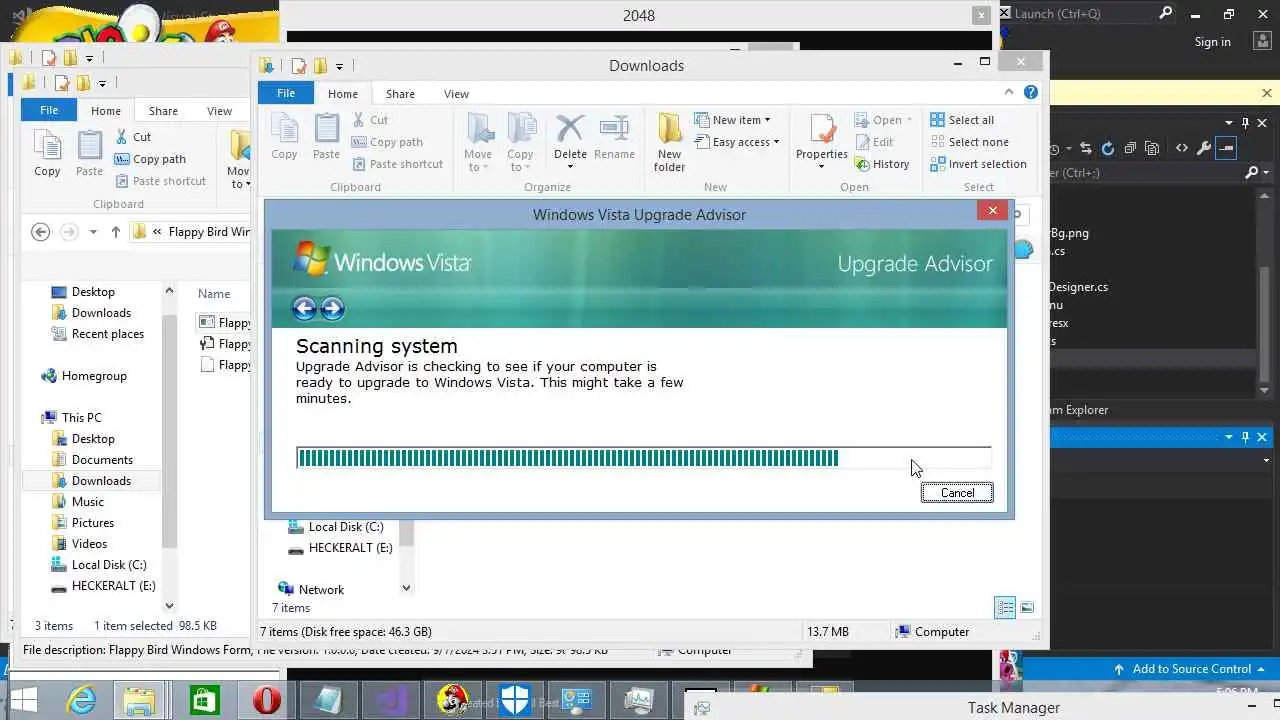Cancel the Upgrade Advisor scan

pyautogui.click(x=957, y=492)
